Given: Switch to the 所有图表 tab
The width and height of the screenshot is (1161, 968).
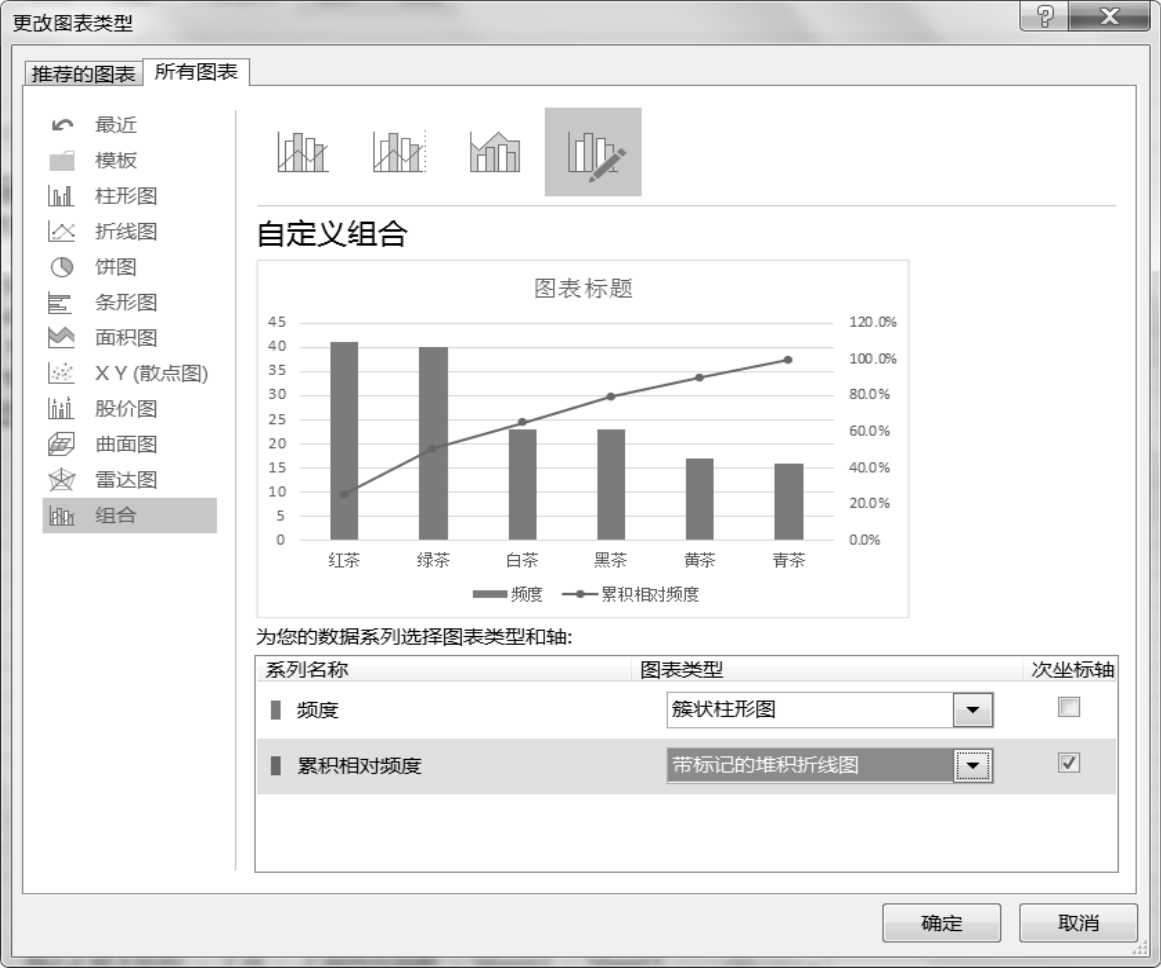Looking at the screenshot, I should [196, 73].
